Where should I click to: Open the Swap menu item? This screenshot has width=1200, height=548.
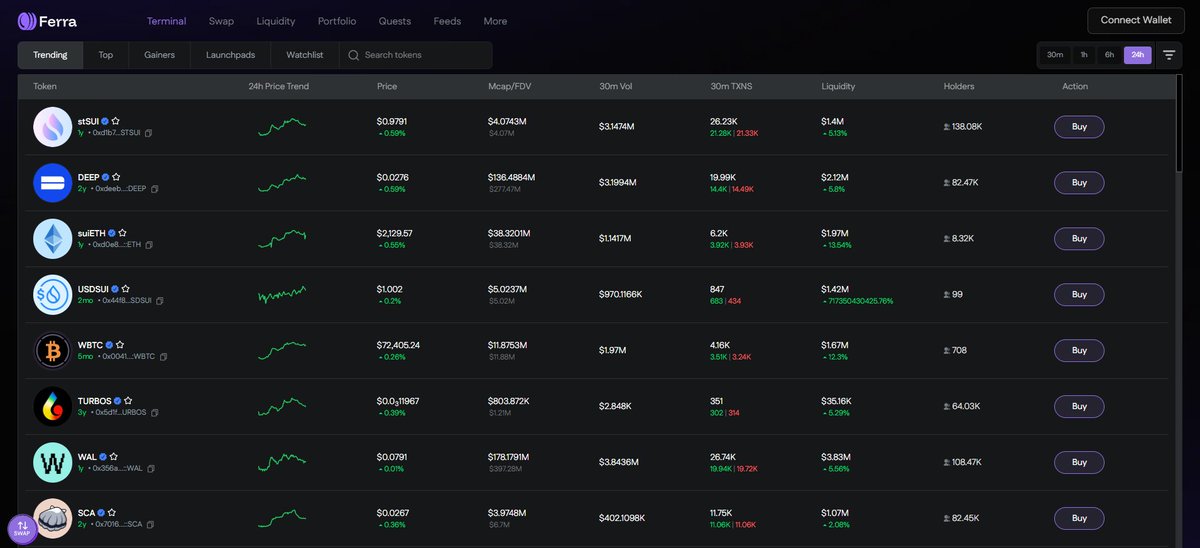(221, 21)
